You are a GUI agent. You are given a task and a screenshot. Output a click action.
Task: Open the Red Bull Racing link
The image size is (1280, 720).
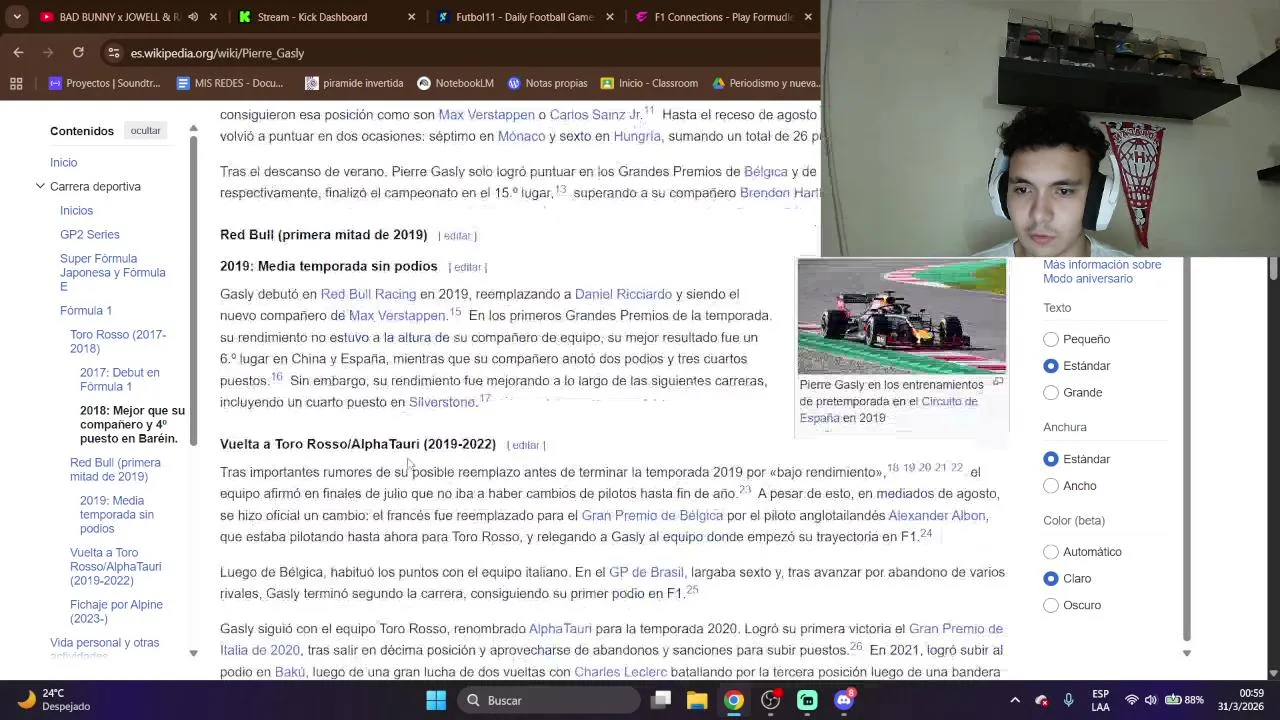(368, 294)
